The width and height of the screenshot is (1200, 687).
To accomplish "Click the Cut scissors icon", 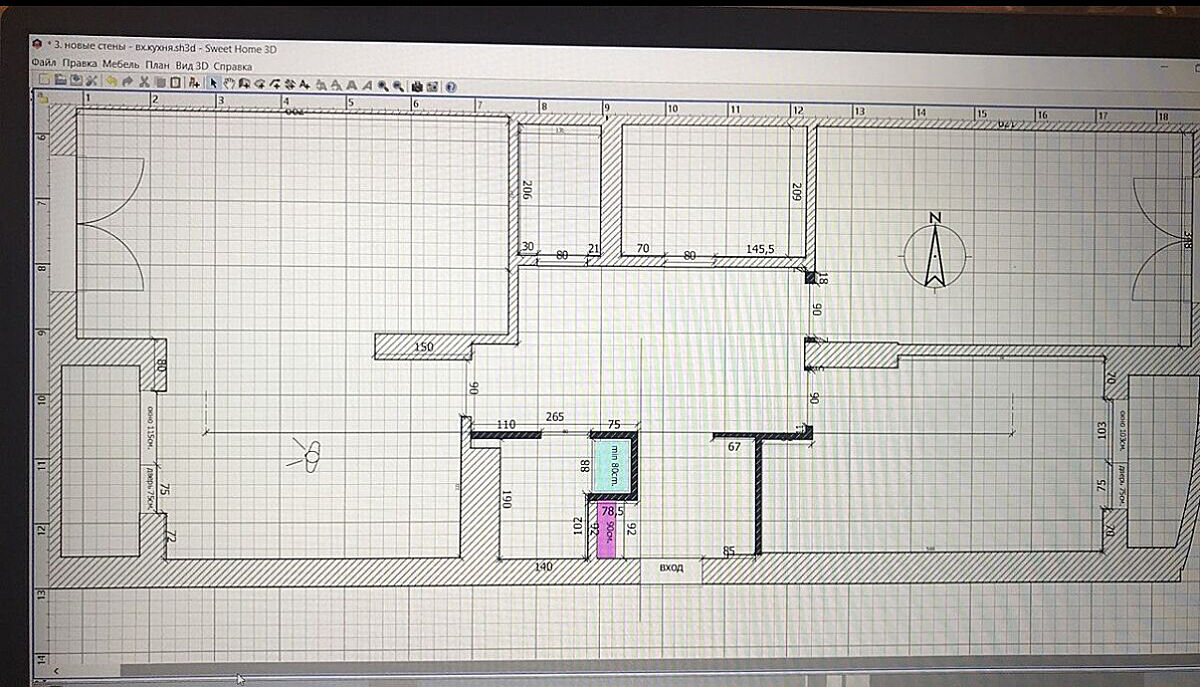I will coord(144,82).
